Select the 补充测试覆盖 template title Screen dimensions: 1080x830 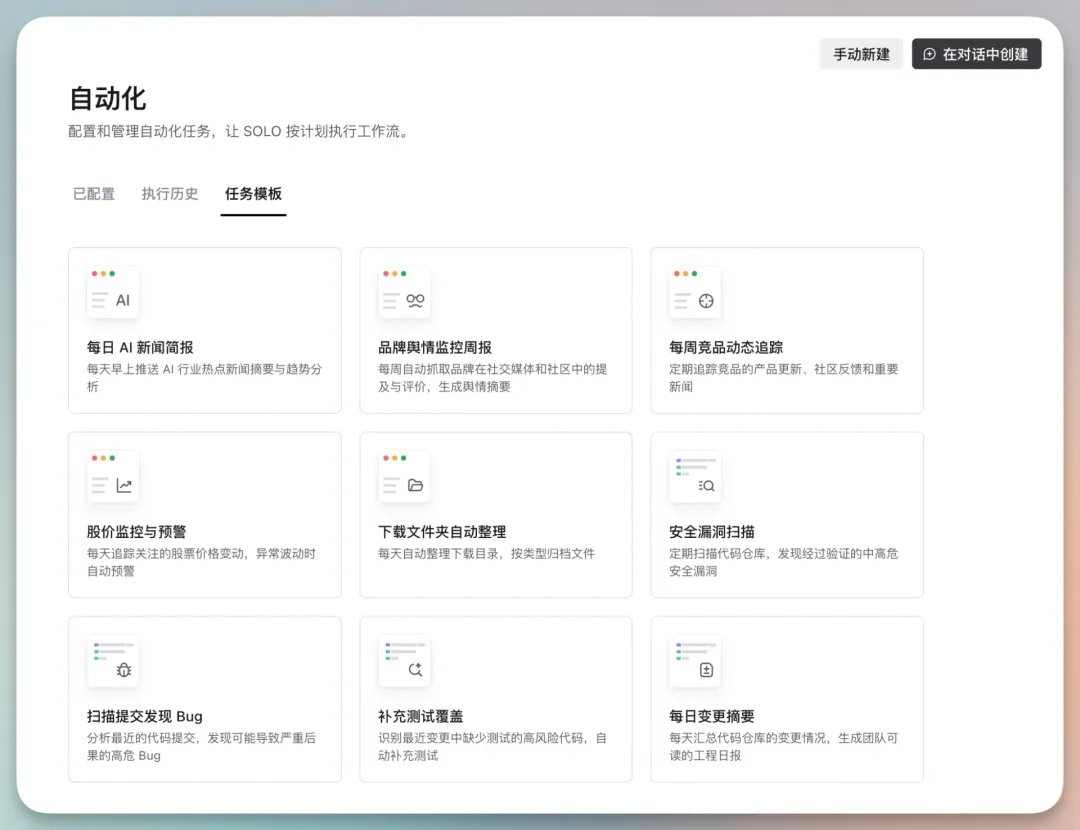click(420, 716)
